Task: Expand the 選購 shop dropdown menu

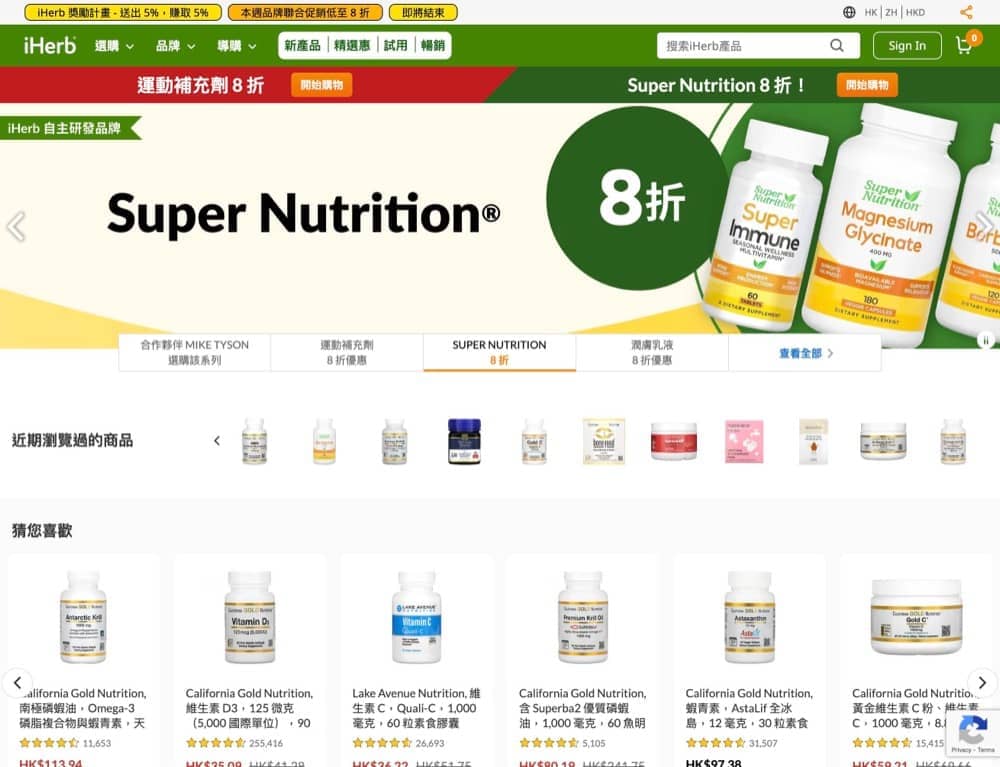Action: [114, 46]
